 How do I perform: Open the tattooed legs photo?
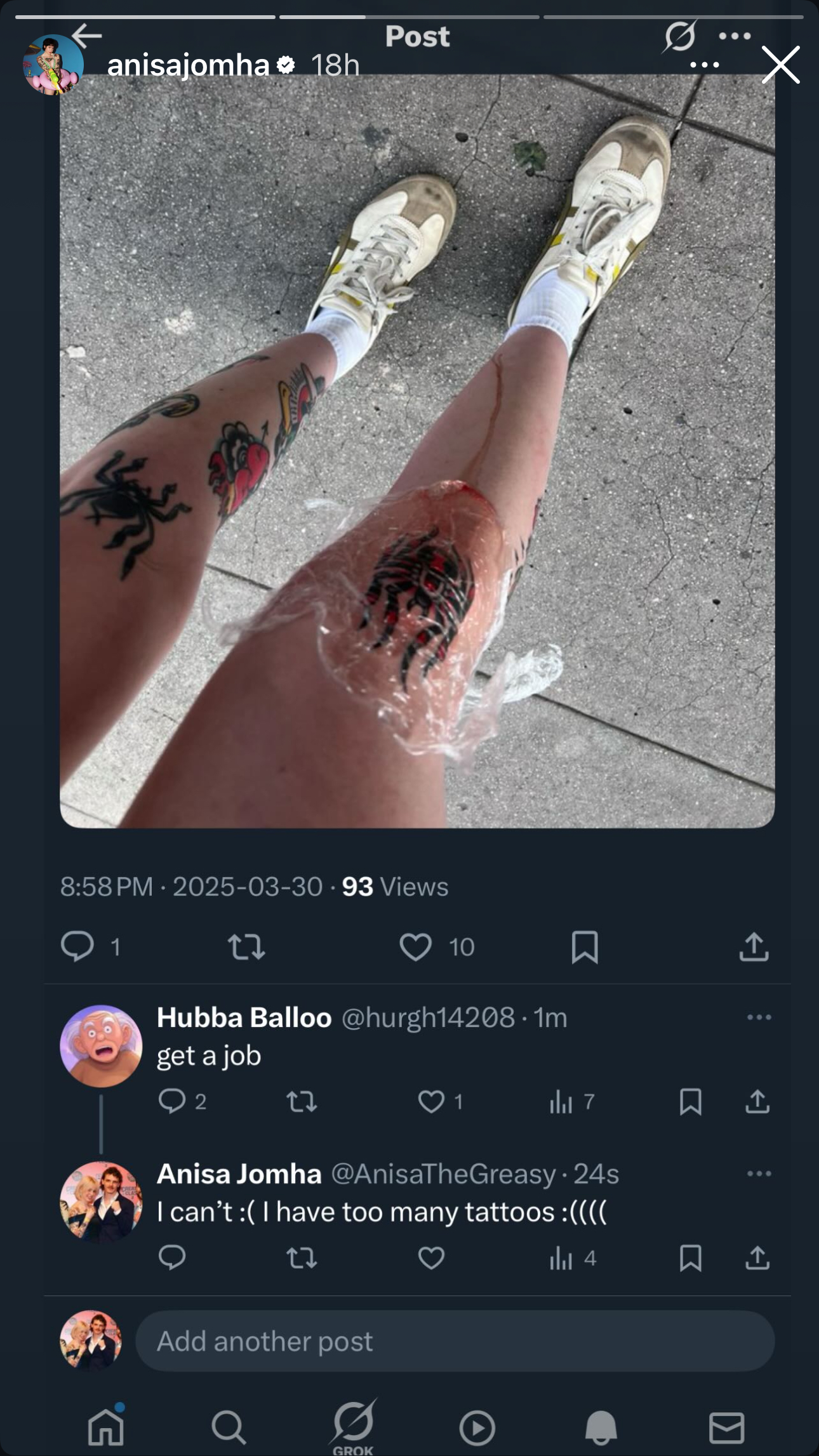(x=417, y=451)
